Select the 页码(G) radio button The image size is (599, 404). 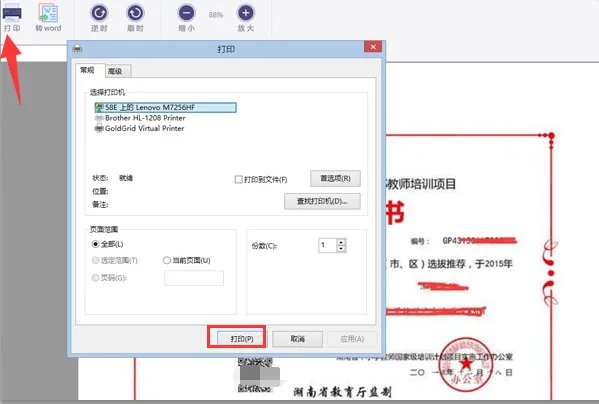coord(96,278)
